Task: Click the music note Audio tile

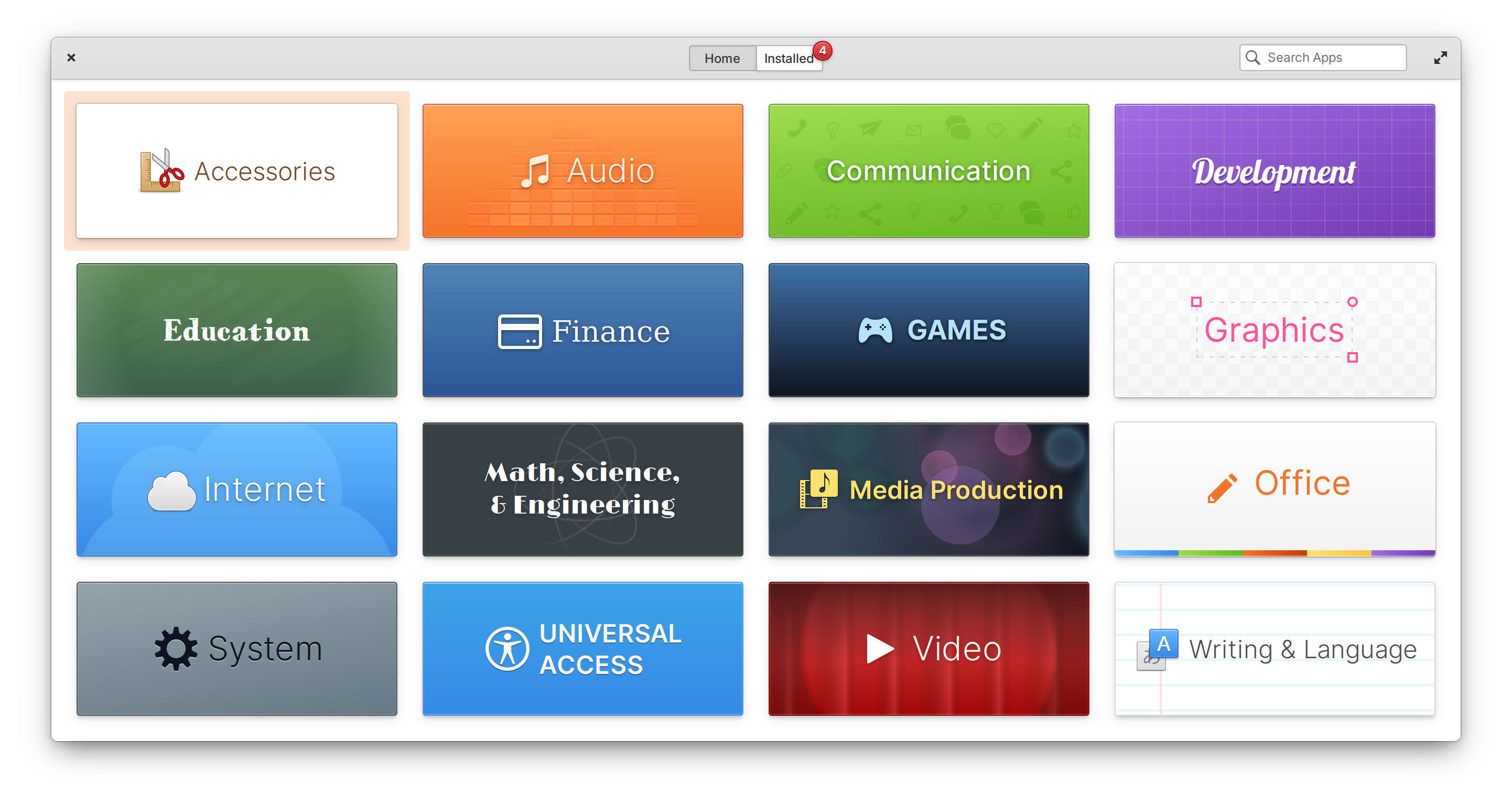Action: [x=582, y=171]
